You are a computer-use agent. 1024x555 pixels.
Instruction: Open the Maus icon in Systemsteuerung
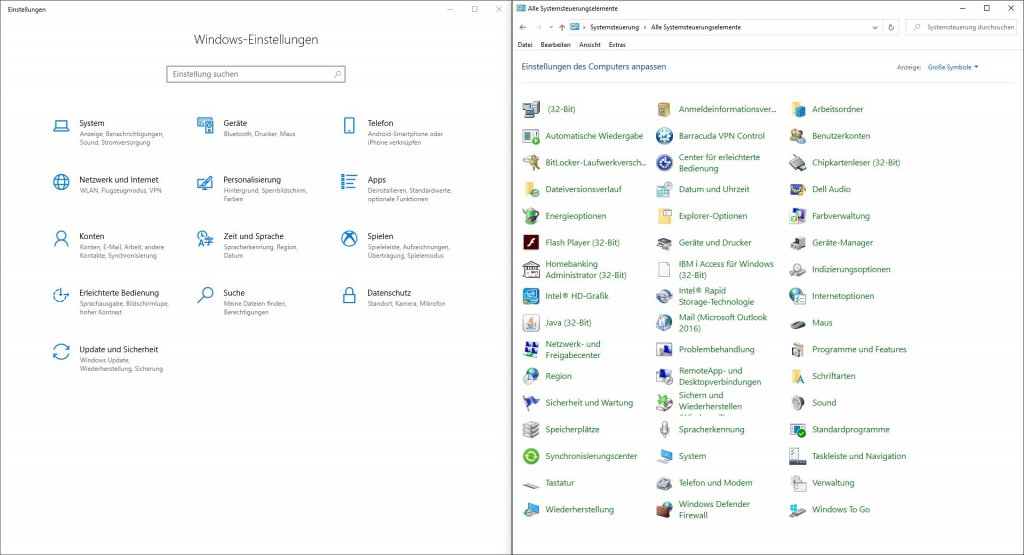(797, 323)
